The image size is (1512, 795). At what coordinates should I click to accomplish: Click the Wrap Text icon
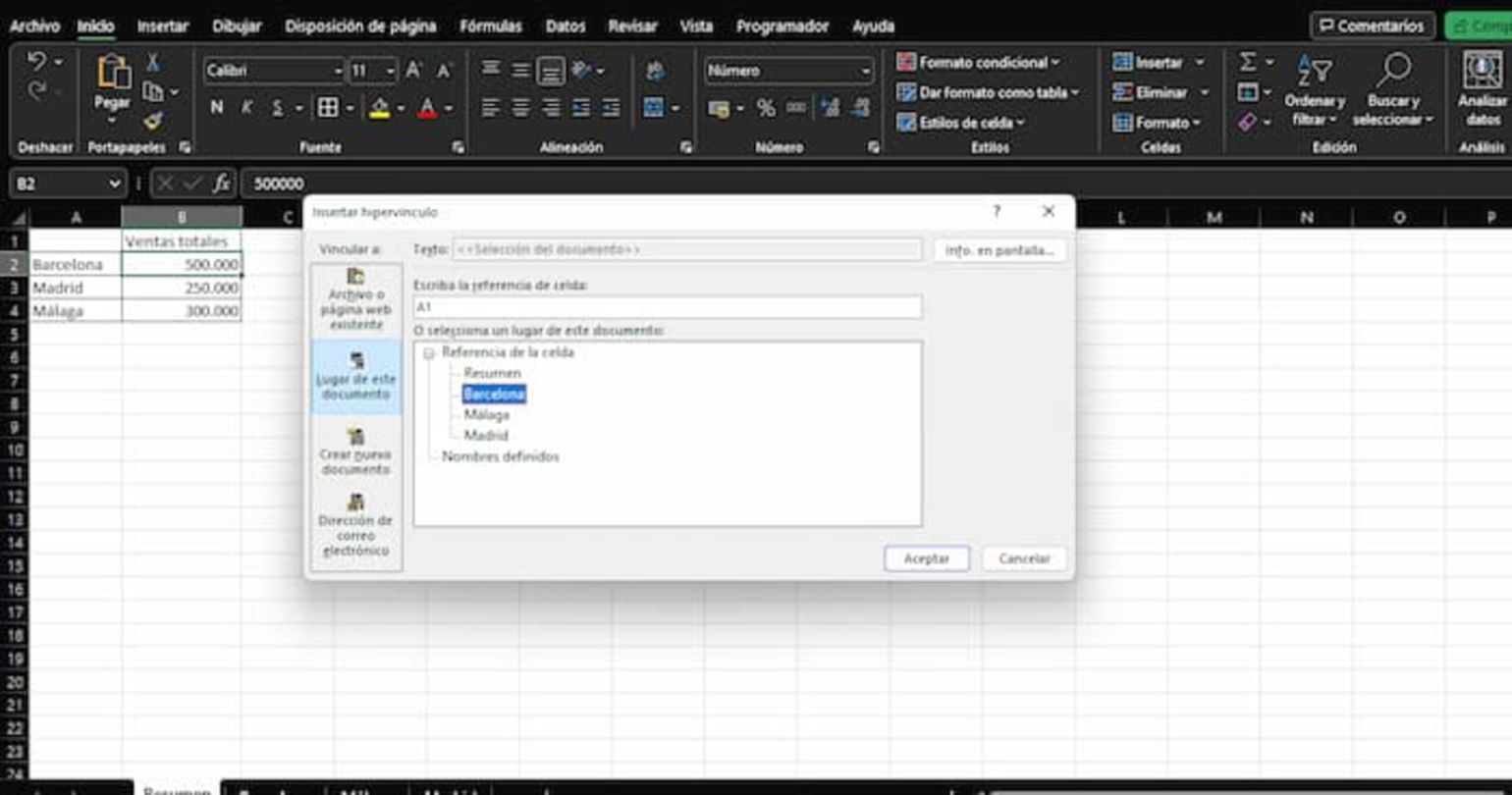pos(656,71)
